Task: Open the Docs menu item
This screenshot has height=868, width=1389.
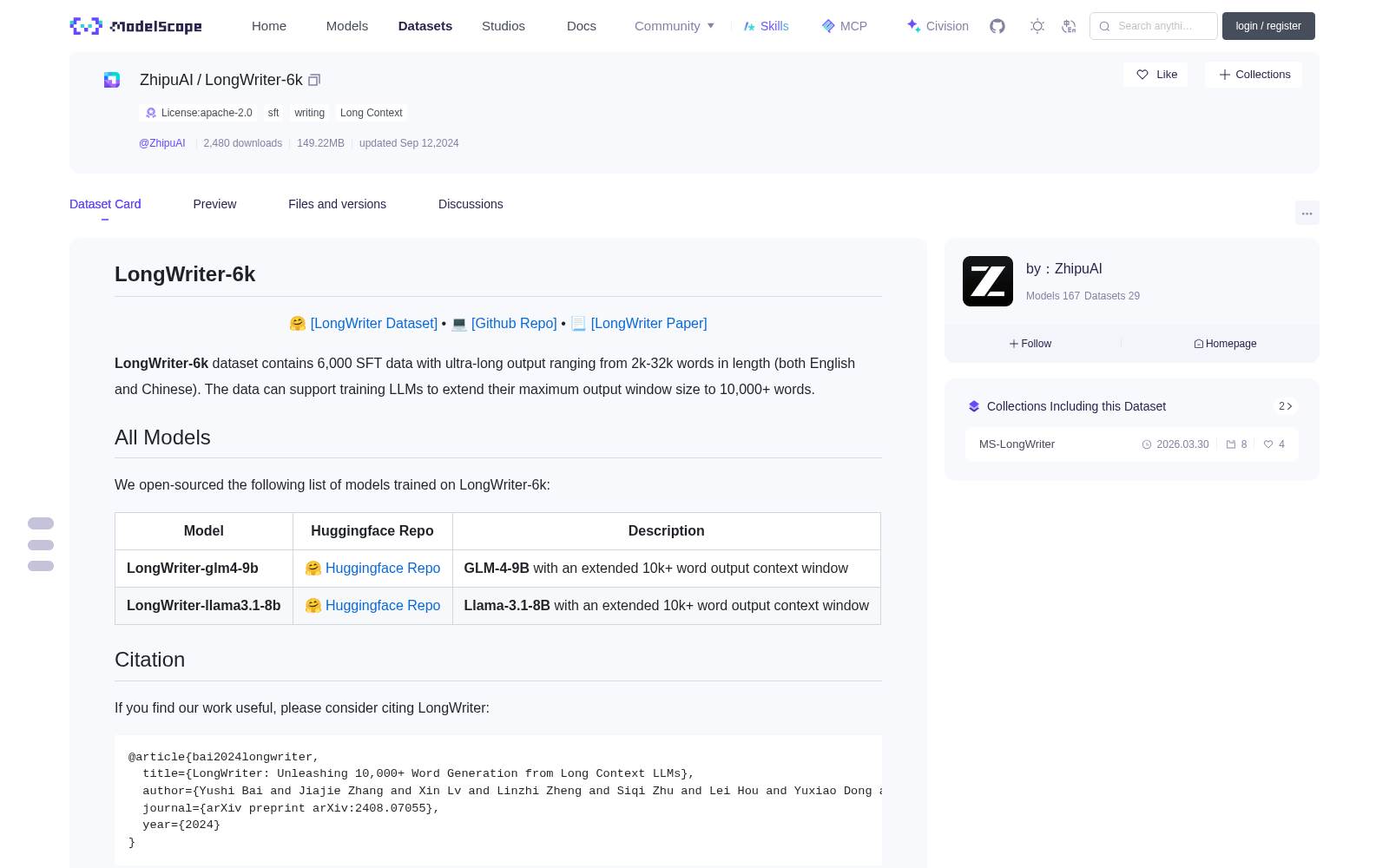Action: (x=582, y=26)
